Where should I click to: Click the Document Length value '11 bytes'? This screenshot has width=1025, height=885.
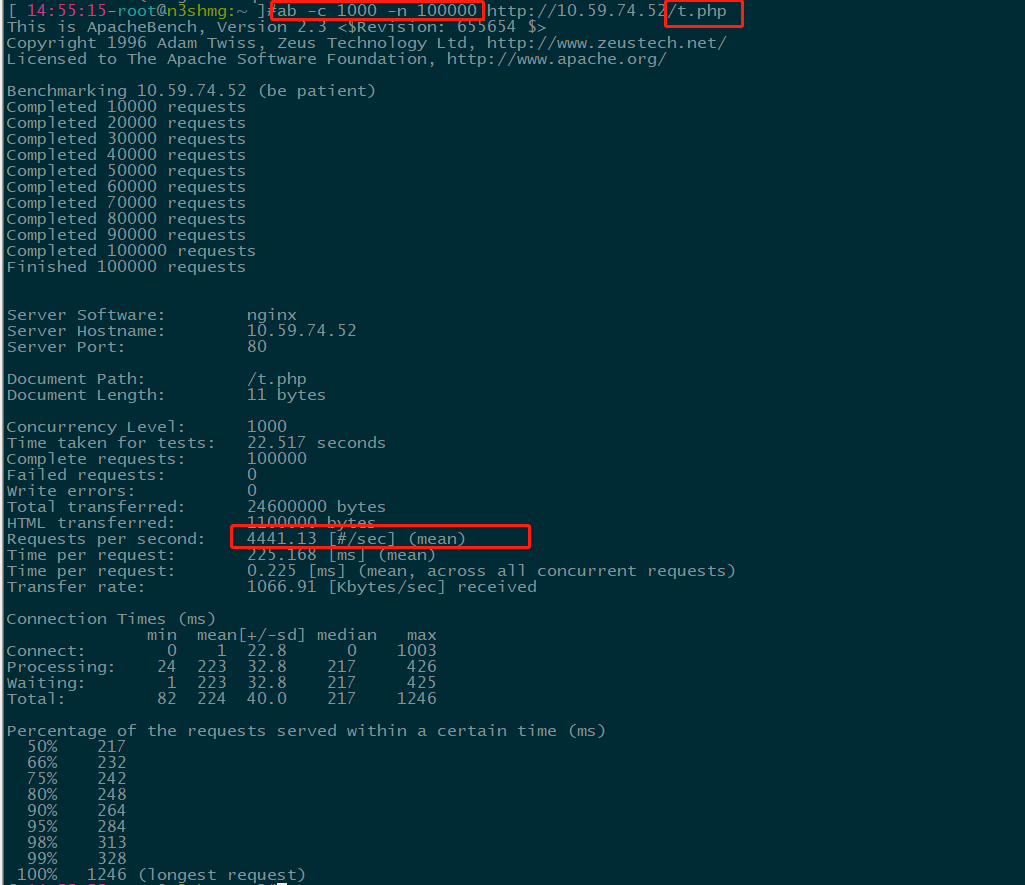pyautogui.click(x=286, y=395)
